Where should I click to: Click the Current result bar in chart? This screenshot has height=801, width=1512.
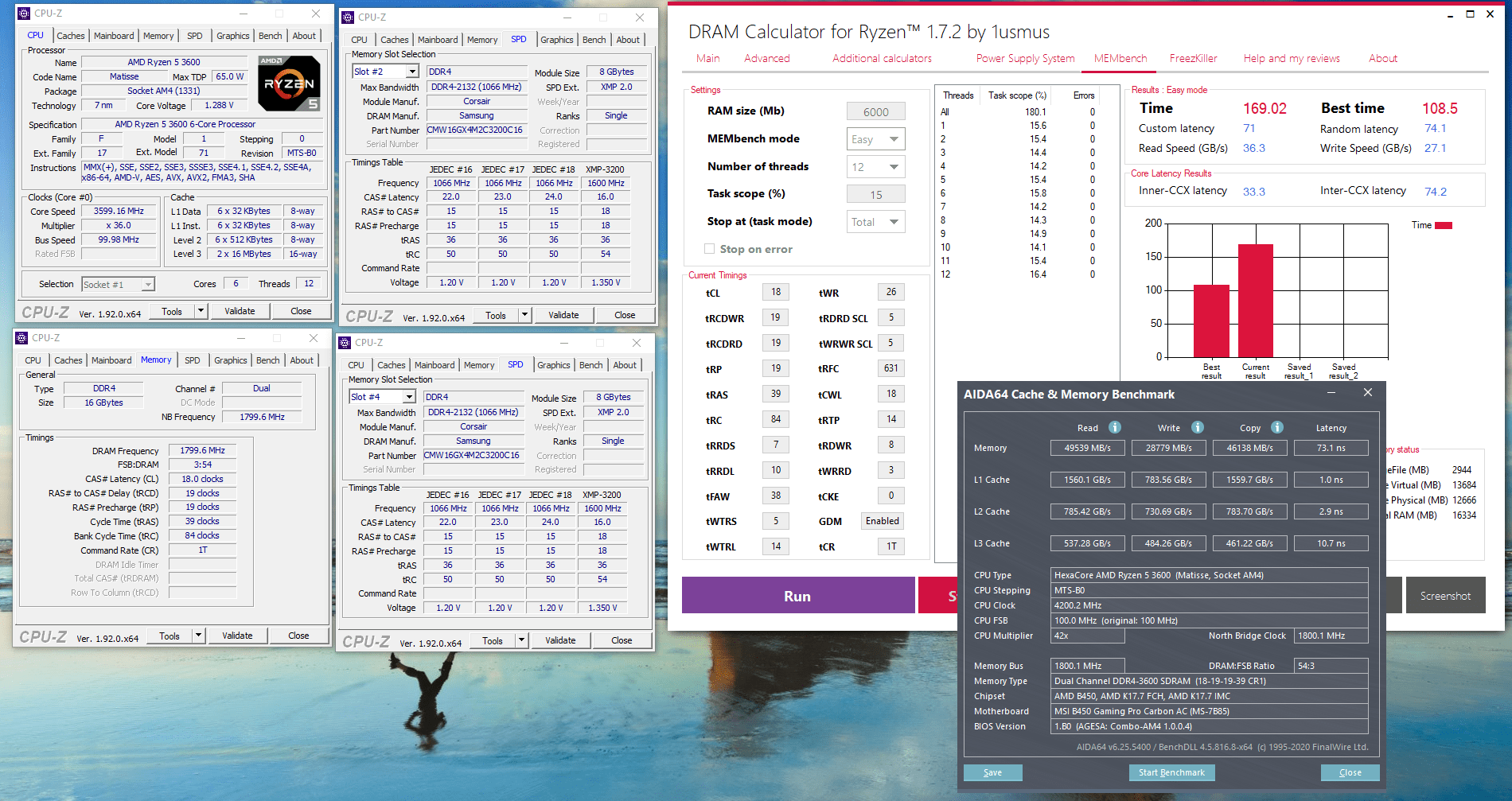click(x=1256, y=301)
